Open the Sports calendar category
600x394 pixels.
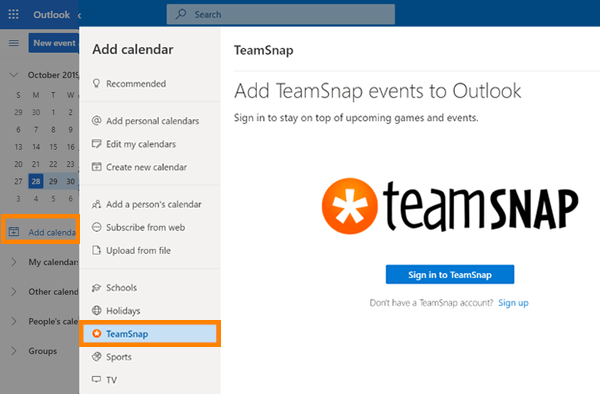click(150, 357)
